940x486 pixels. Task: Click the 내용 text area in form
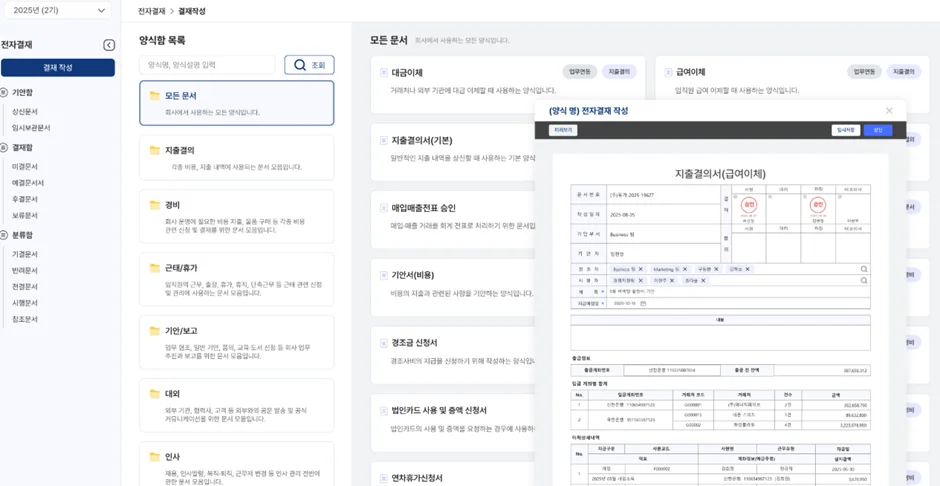[x=721, y=337]
